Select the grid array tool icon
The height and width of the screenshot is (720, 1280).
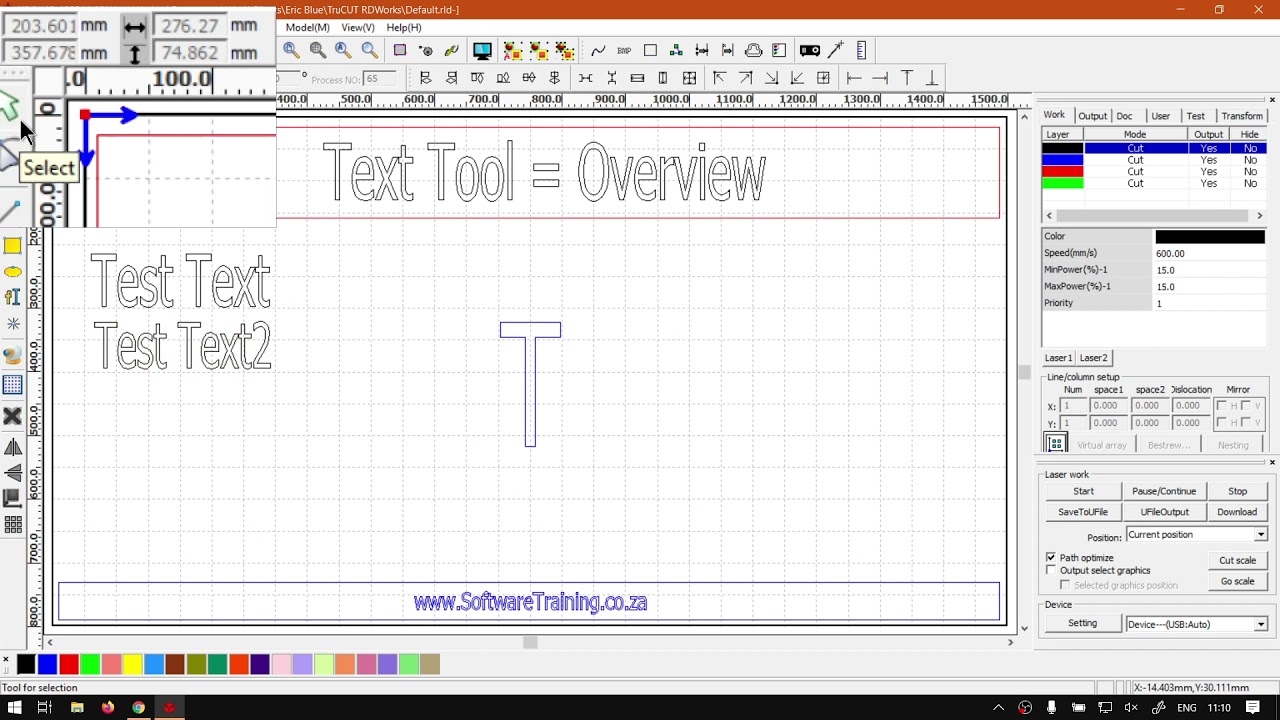tap(12, 385)
